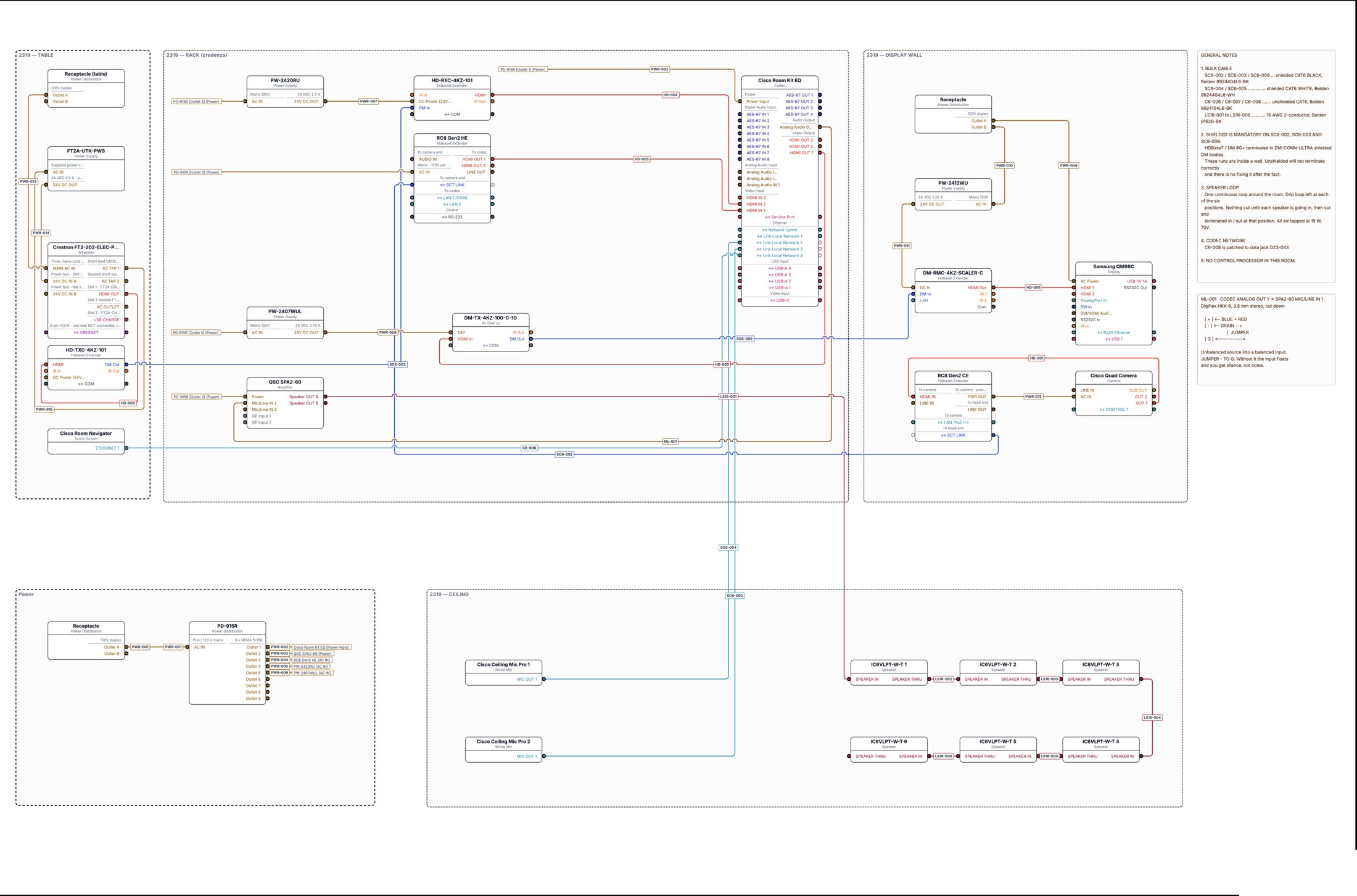Select the Cisco Room Kit EQ codec block
This screenshot has height=896, width=1357.
780,191
